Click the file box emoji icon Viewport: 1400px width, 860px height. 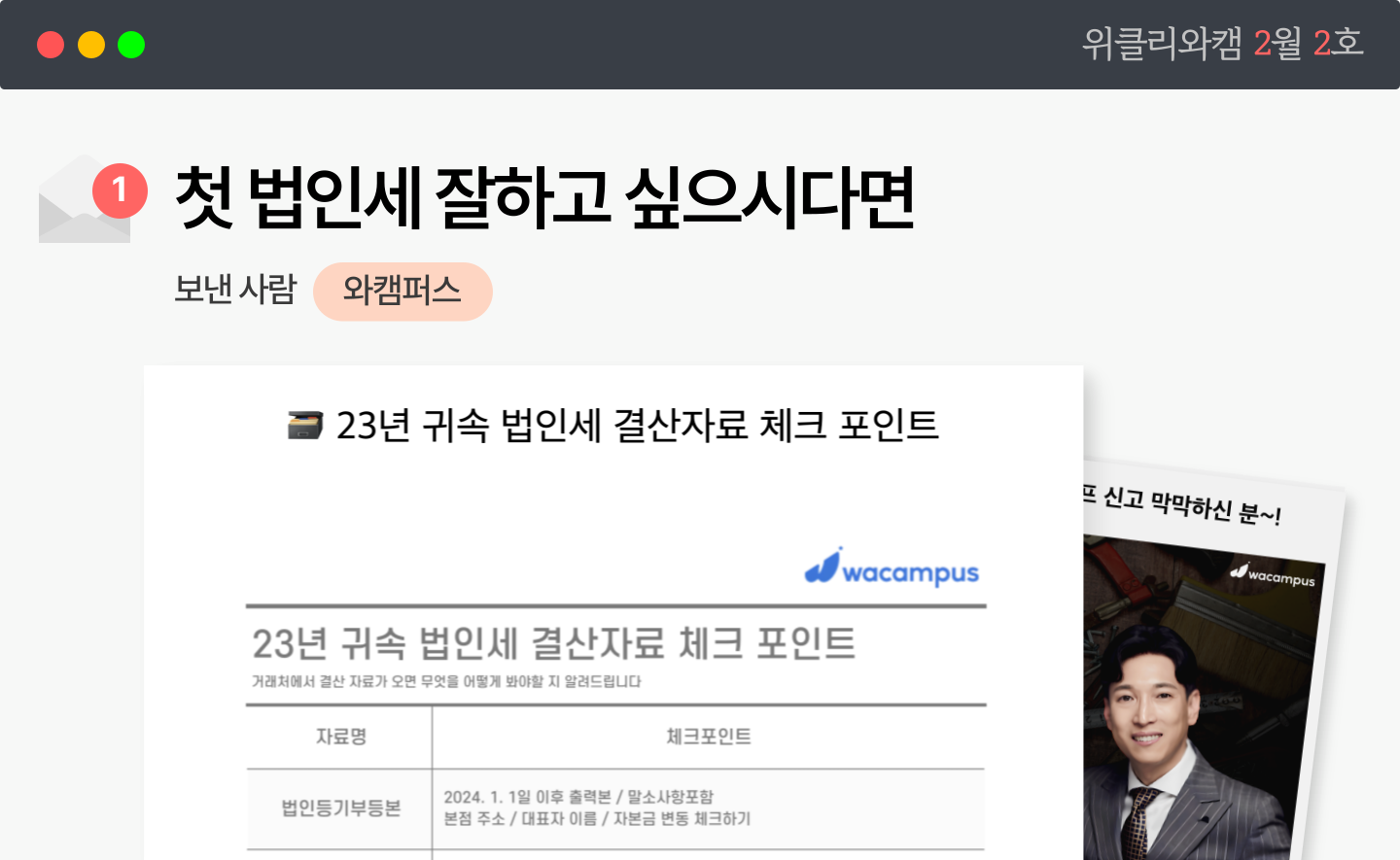coord(305,426)
